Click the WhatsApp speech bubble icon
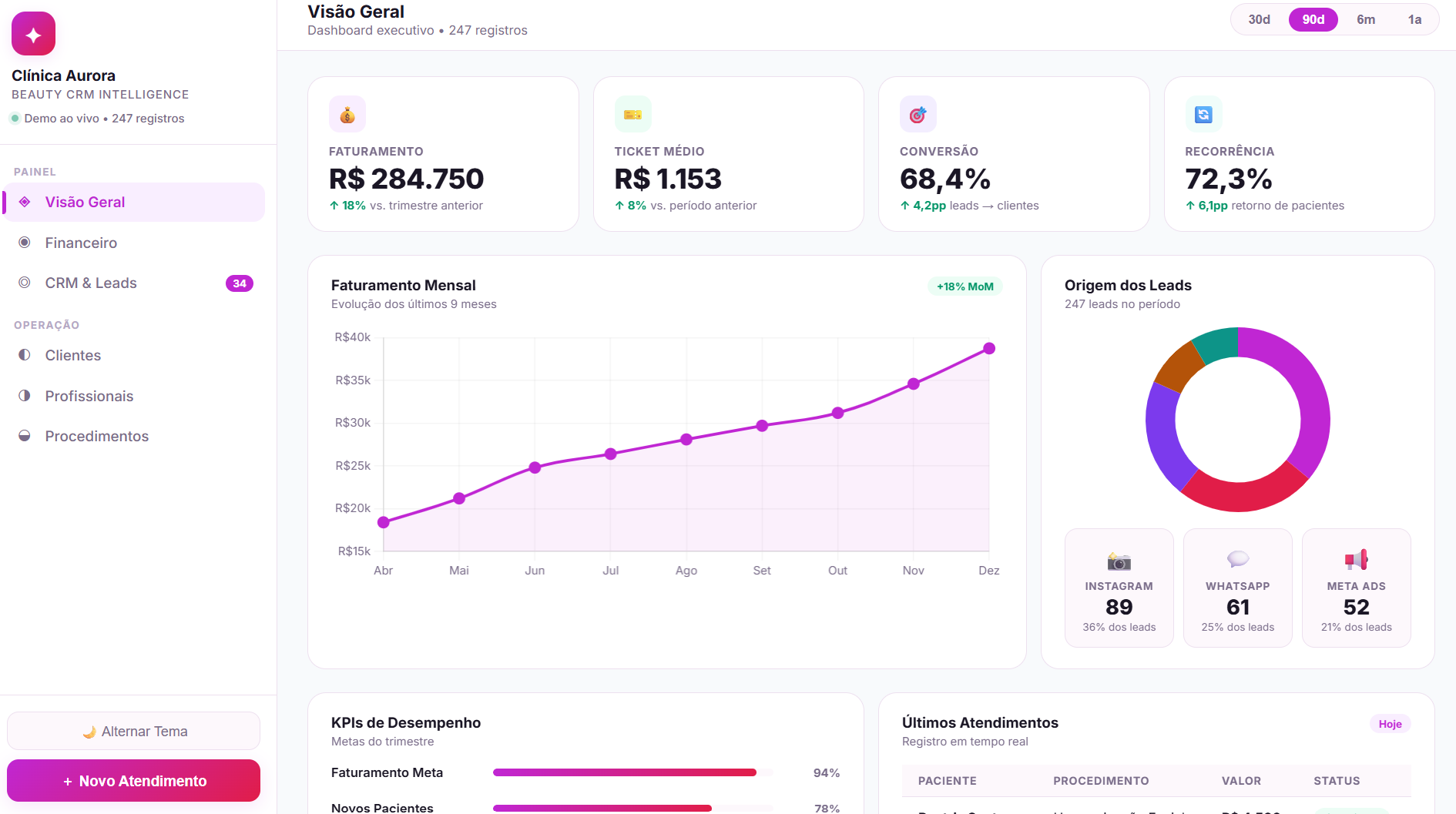The image size is (1456, 814). (x=1237, y=560)
